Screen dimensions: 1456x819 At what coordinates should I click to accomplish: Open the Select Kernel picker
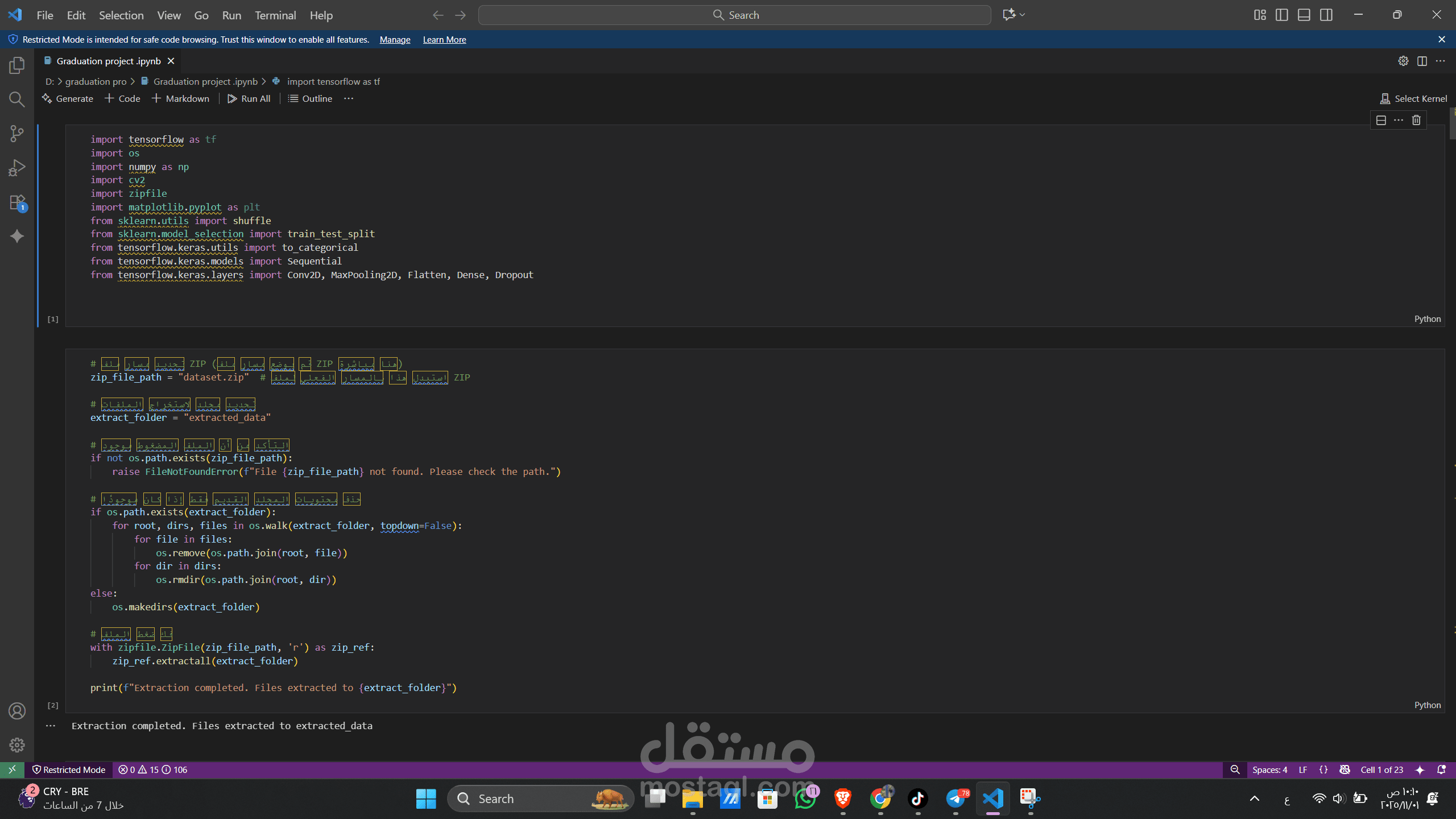tap(1413, 98)
